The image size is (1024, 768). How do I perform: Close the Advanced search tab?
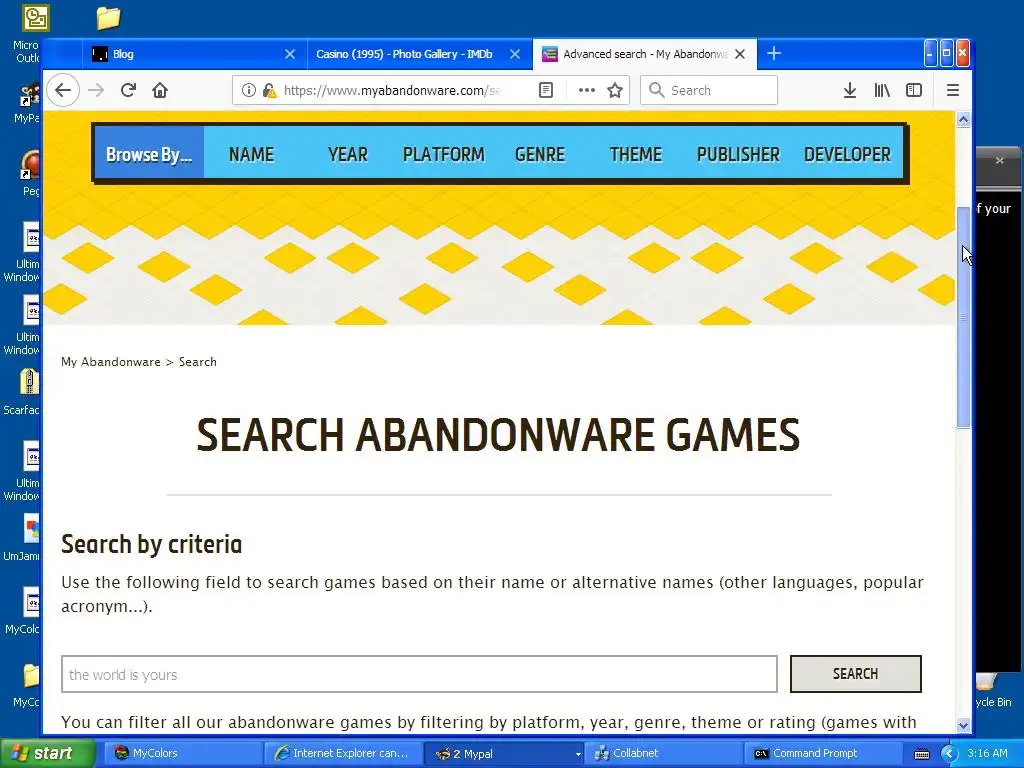pos(740,54)
